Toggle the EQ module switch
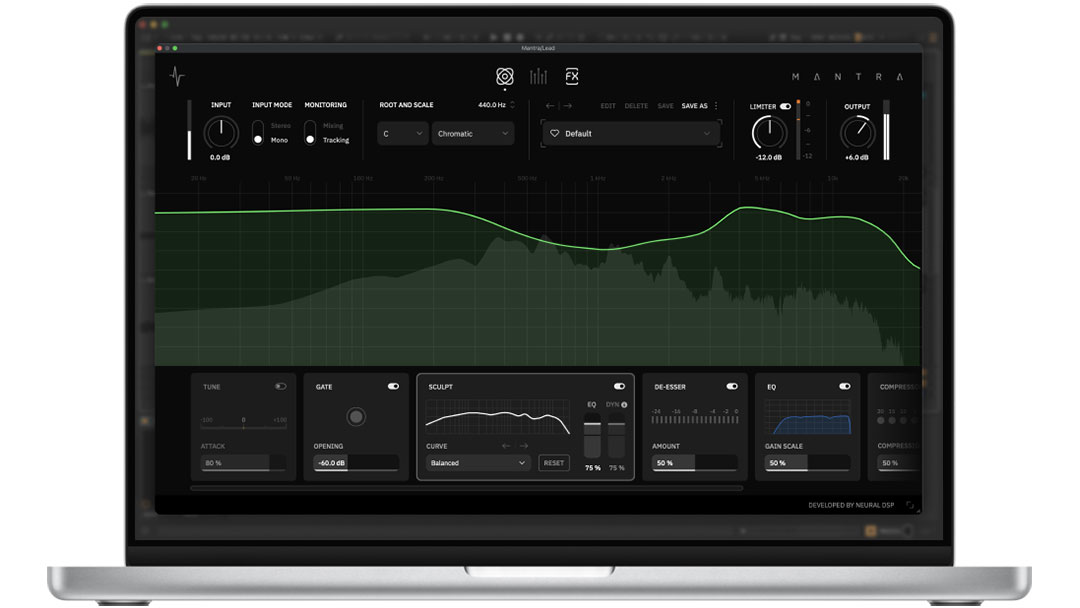Viewport: 1080px width, 608px height. [x=844, y=387]
